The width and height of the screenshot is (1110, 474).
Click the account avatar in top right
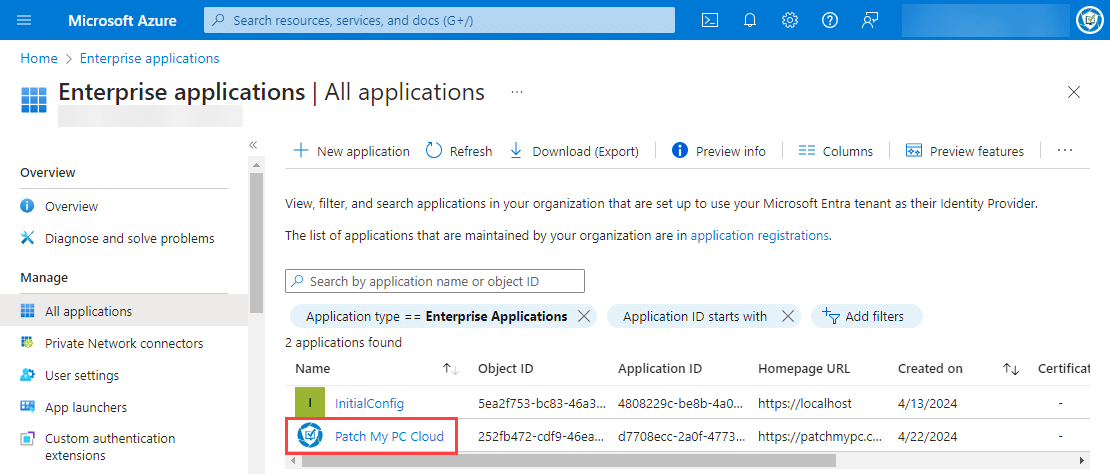pos(1089,20)
